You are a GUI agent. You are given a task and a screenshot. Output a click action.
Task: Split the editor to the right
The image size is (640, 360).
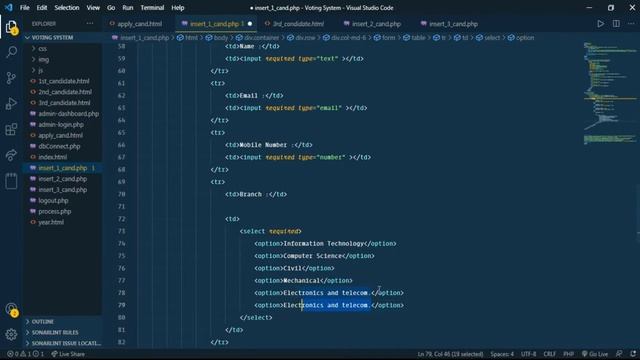616,24
